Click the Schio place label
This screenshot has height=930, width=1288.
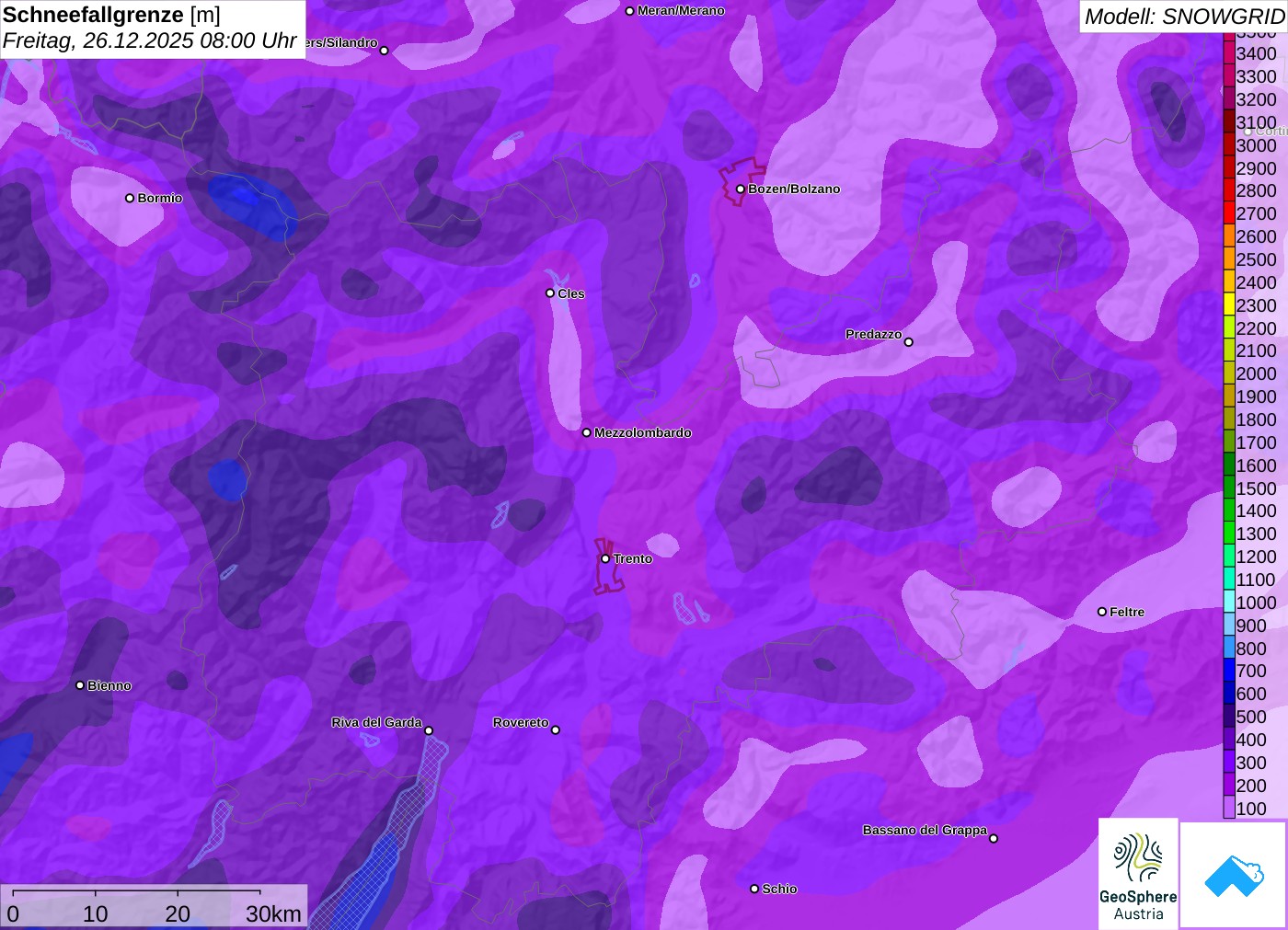click(x=779, y=889)
